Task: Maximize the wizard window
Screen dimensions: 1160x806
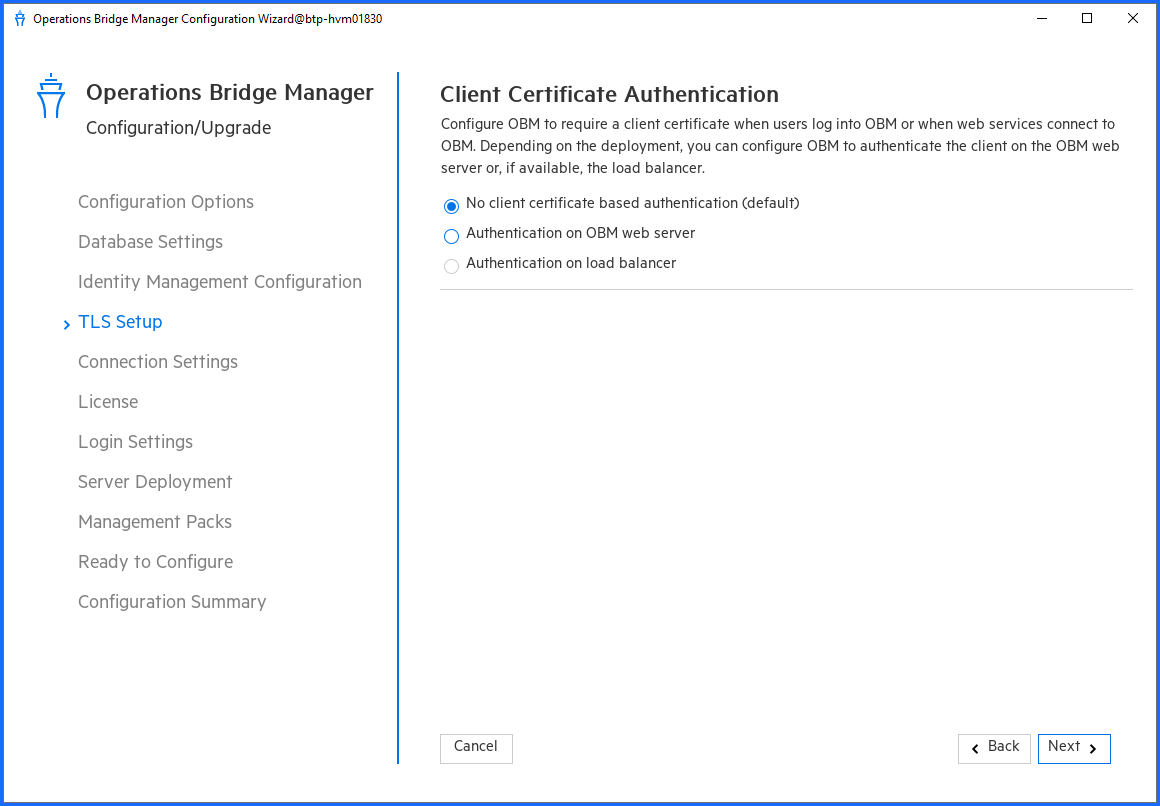Action: (x=1087, y=18)
